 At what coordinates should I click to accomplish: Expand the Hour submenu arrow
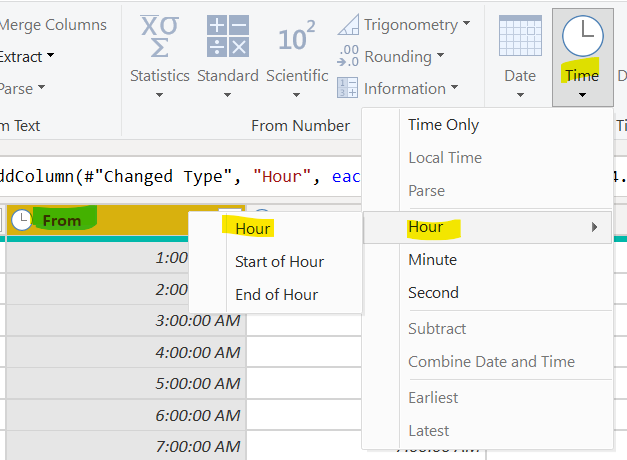595,227
